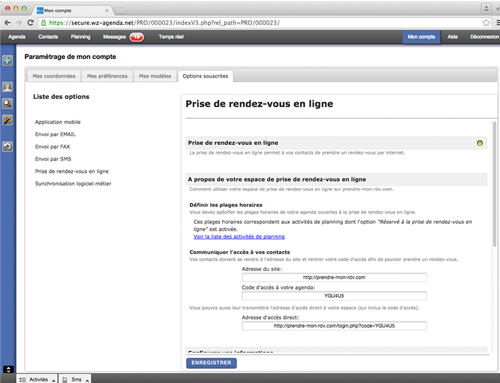Click the red Messages count badge

(137, 37)
